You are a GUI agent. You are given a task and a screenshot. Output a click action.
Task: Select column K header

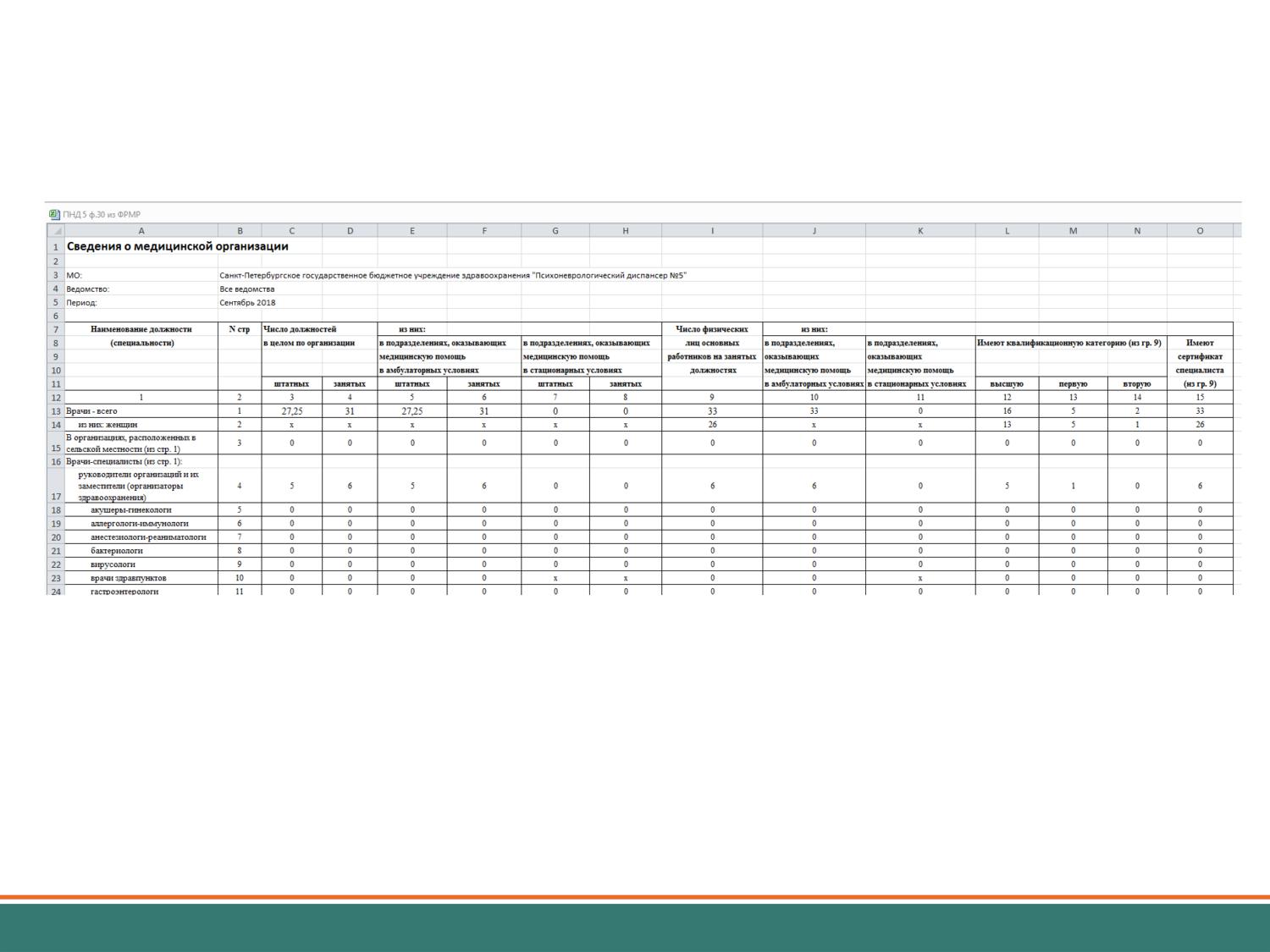pyautogui.click(x=920, y=230)
